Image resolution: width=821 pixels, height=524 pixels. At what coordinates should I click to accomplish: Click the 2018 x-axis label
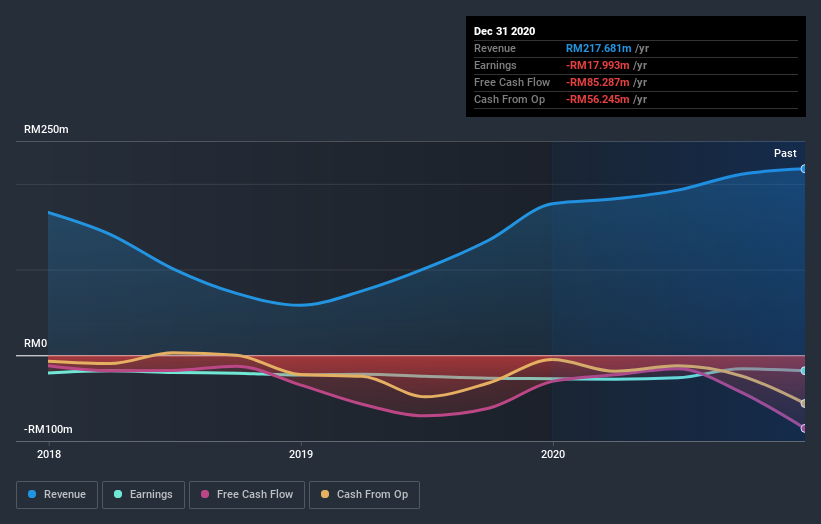click(49, 454)
